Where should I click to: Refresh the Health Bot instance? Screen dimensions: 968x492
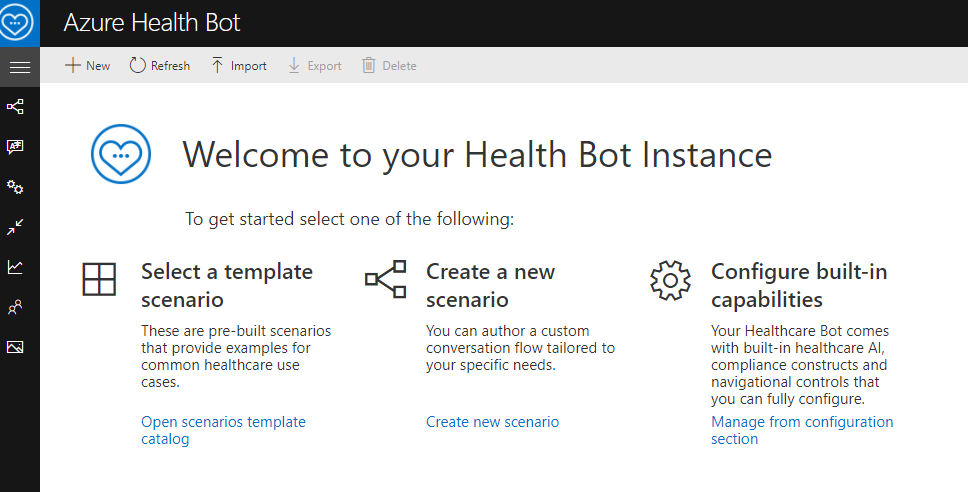[160, 66]
